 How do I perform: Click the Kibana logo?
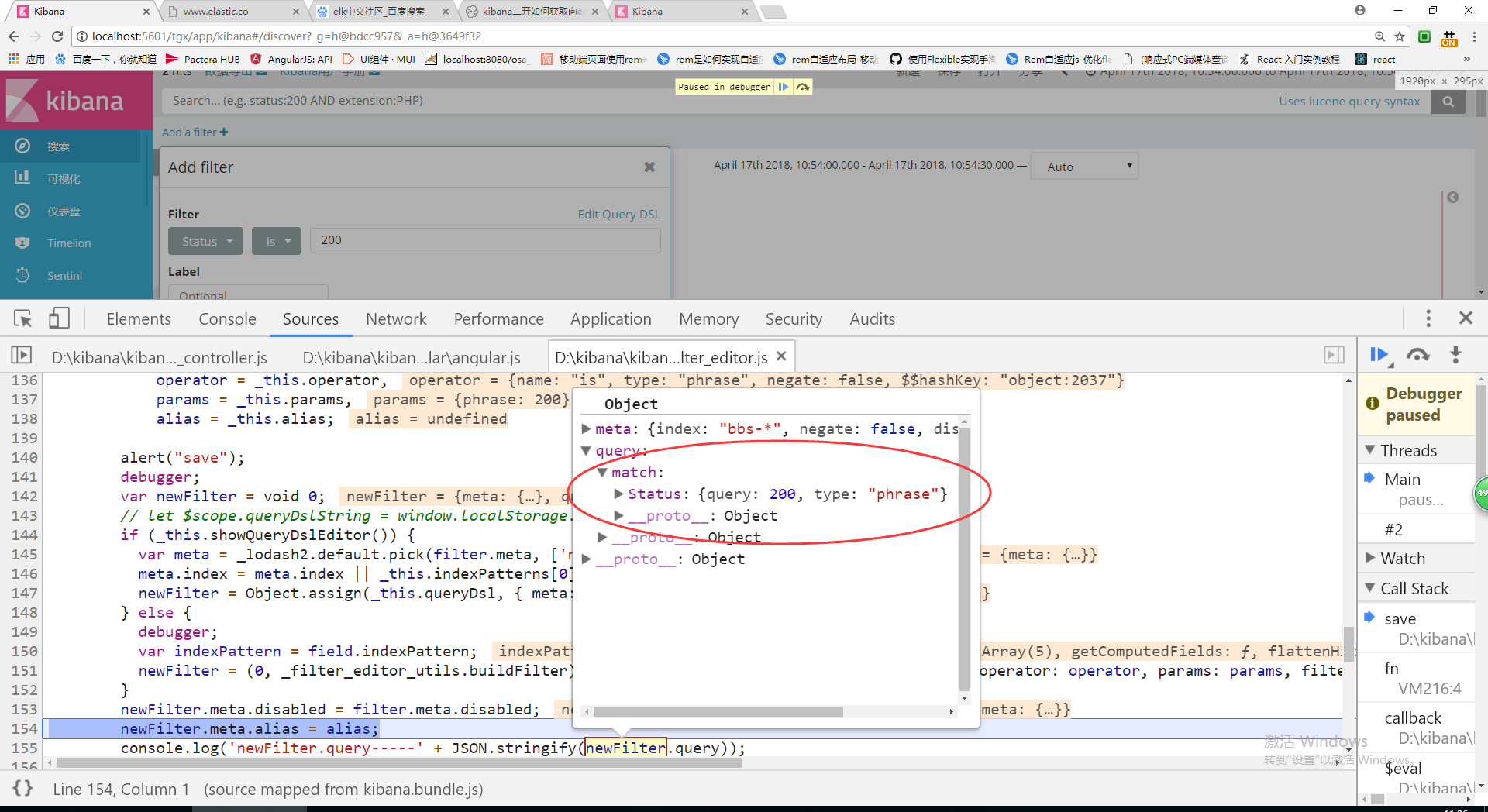pos(66,101)
